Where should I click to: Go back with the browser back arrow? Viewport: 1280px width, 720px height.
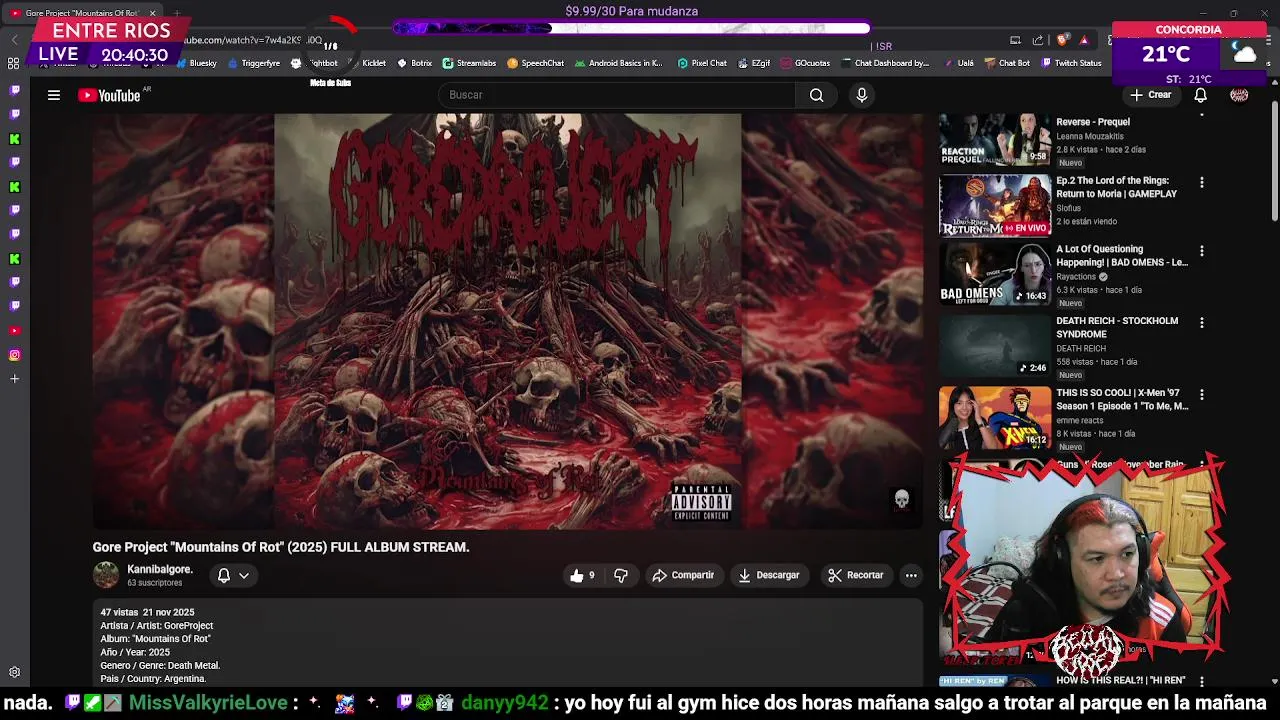coord(14,39)
